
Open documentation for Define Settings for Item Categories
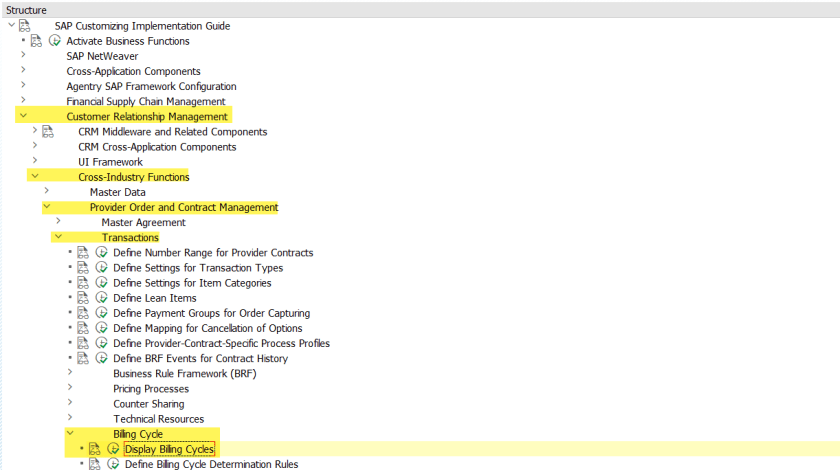pyautogui.click(x=83, y=282)
